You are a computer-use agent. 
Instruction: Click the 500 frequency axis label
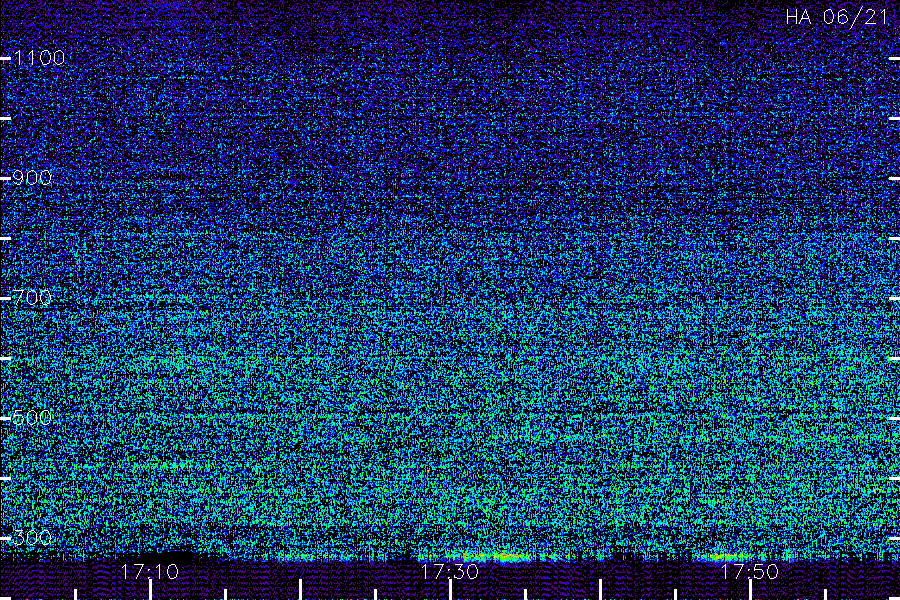[x=32, y=417]
